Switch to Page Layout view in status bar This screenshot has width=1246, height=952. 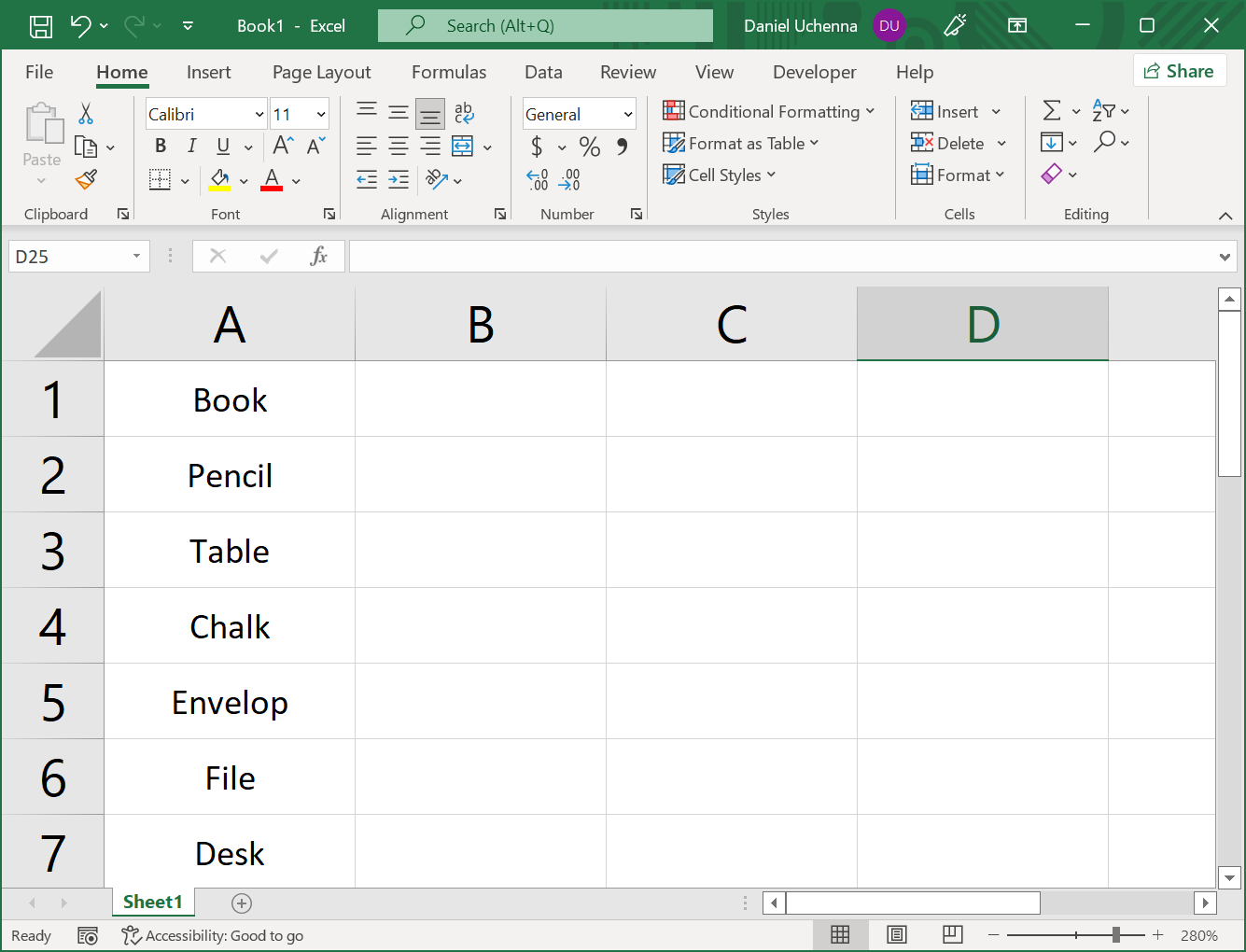(897, 935)
